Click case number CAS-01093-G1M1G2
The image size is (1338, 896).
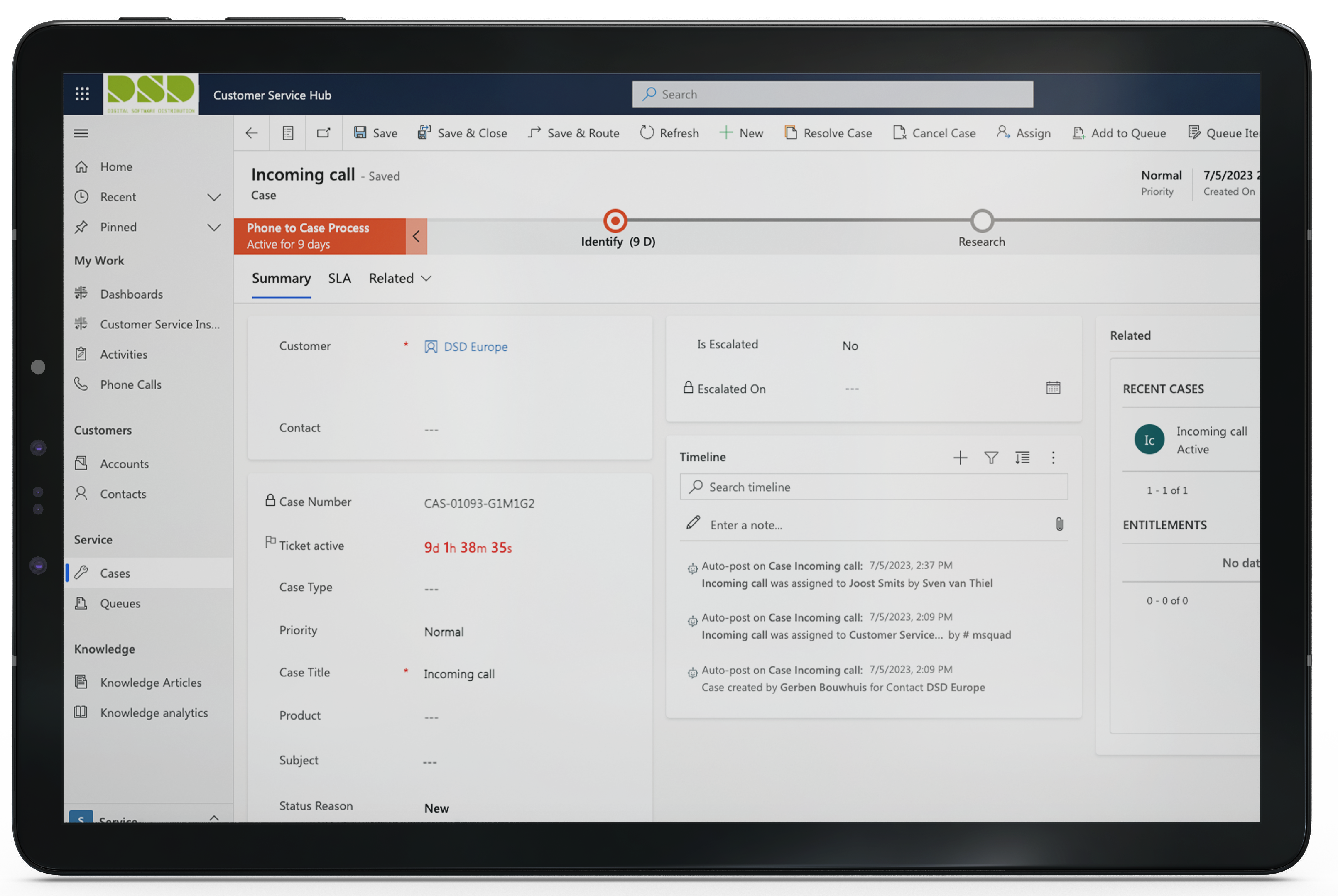(479, 503)
